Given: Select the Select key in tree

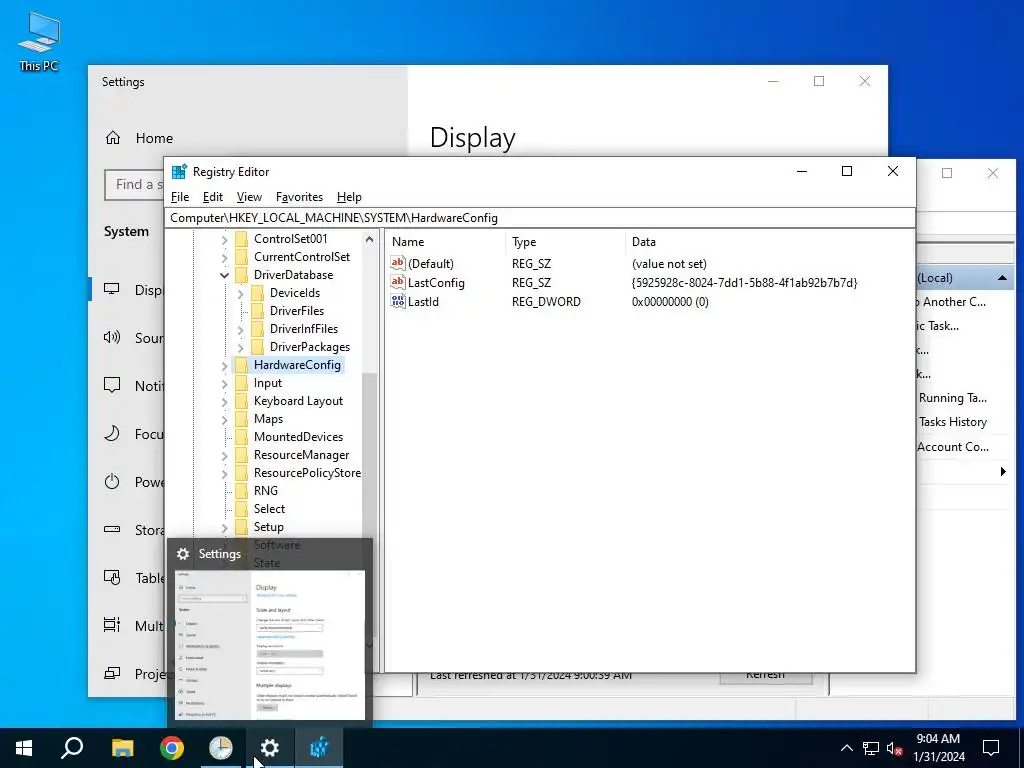Looking at the screenshot, I should click(x=269, y=509).
